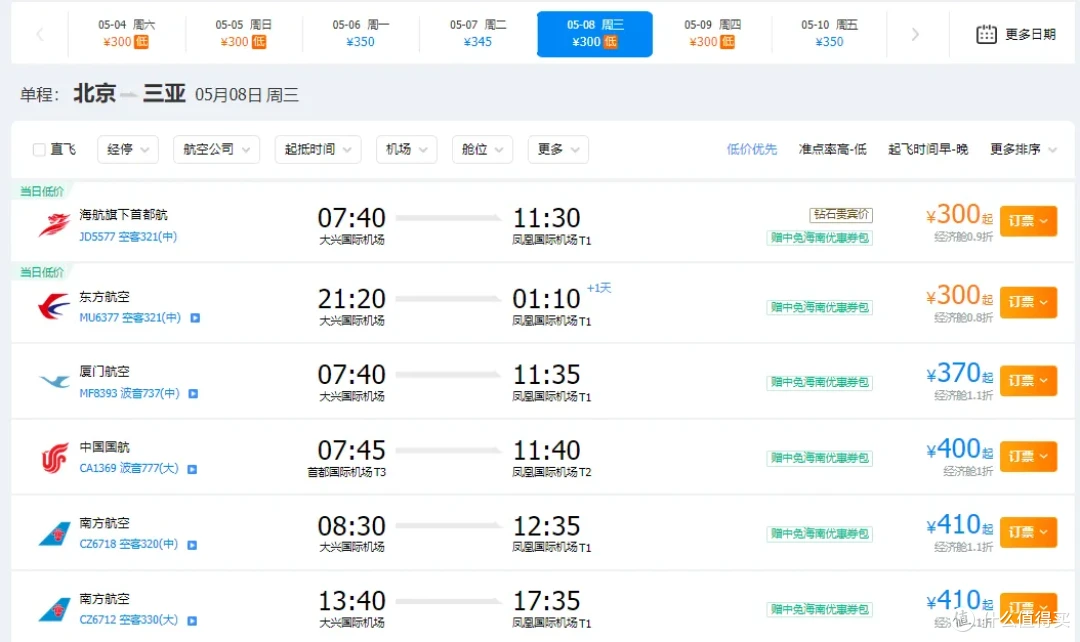The height and width of the screenshot is (642, 1080).
Task: Click the ¥370 price for MF8393
Action: [x=959, y=373]
